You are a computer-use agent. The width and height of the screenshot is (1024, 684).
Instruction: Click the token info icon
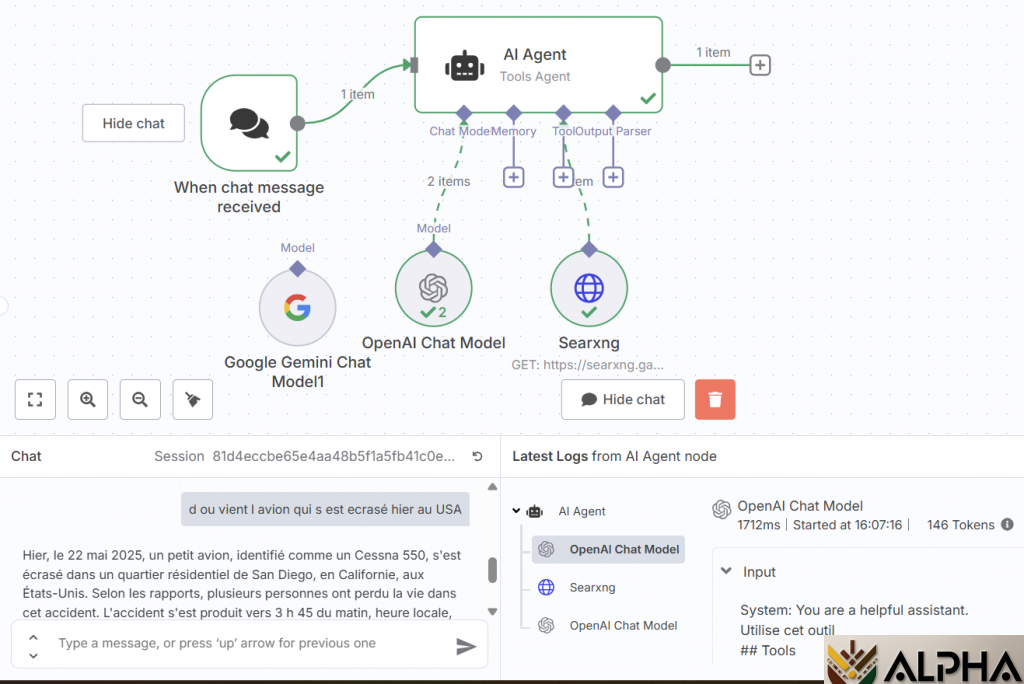pyautogui.click(x=1007, y=525)
